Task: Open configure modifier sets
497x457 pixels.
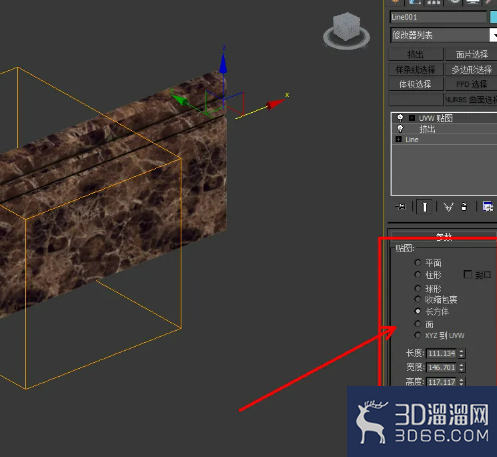Action: coord(488,207)
